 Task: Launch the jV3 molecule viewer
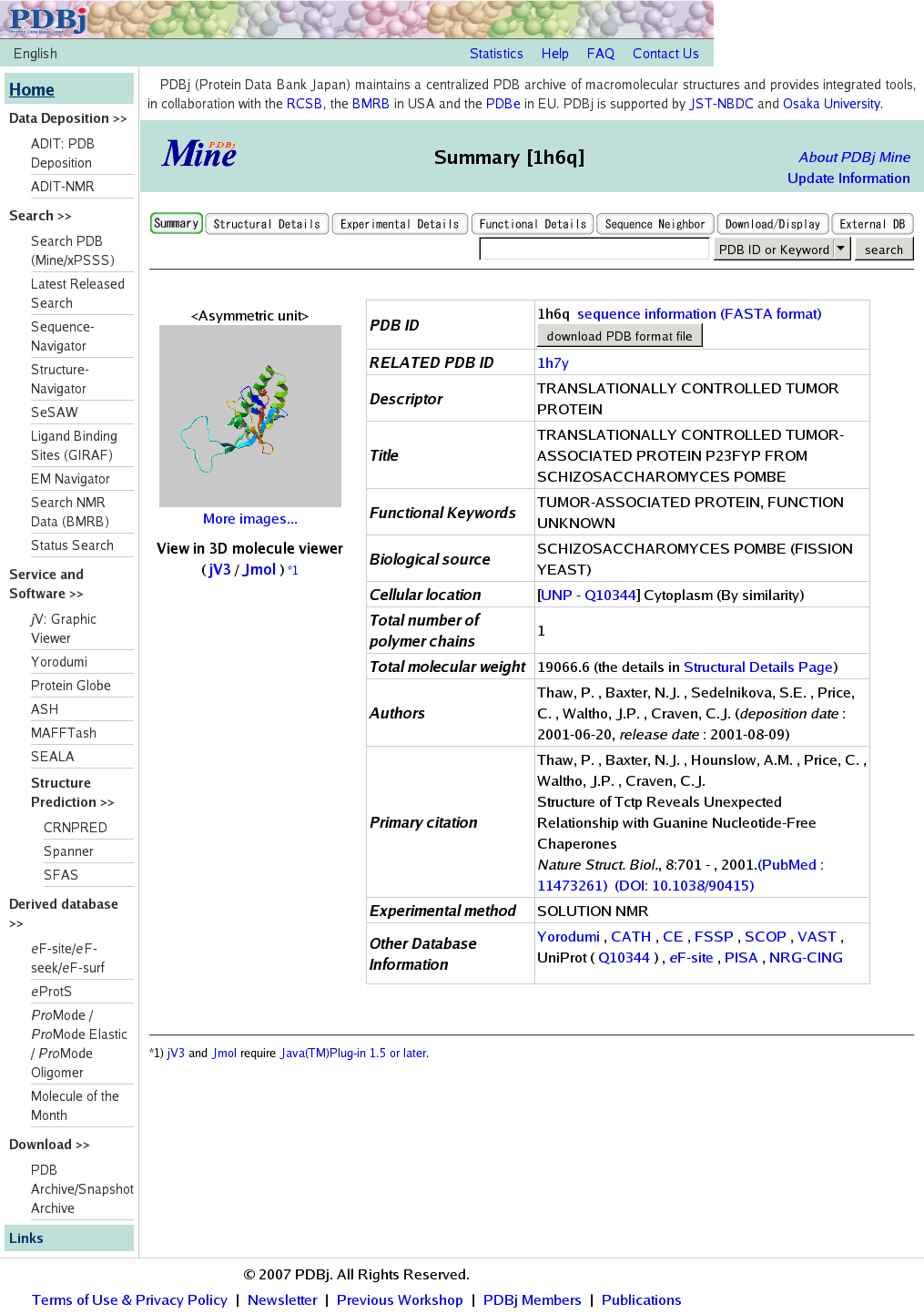coord(219,570)
